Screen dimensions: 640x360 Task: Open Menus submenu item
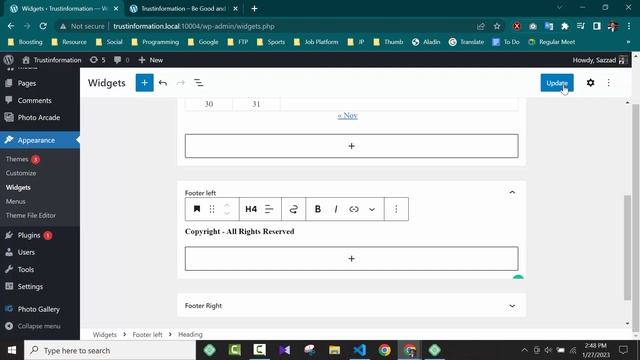16,201
